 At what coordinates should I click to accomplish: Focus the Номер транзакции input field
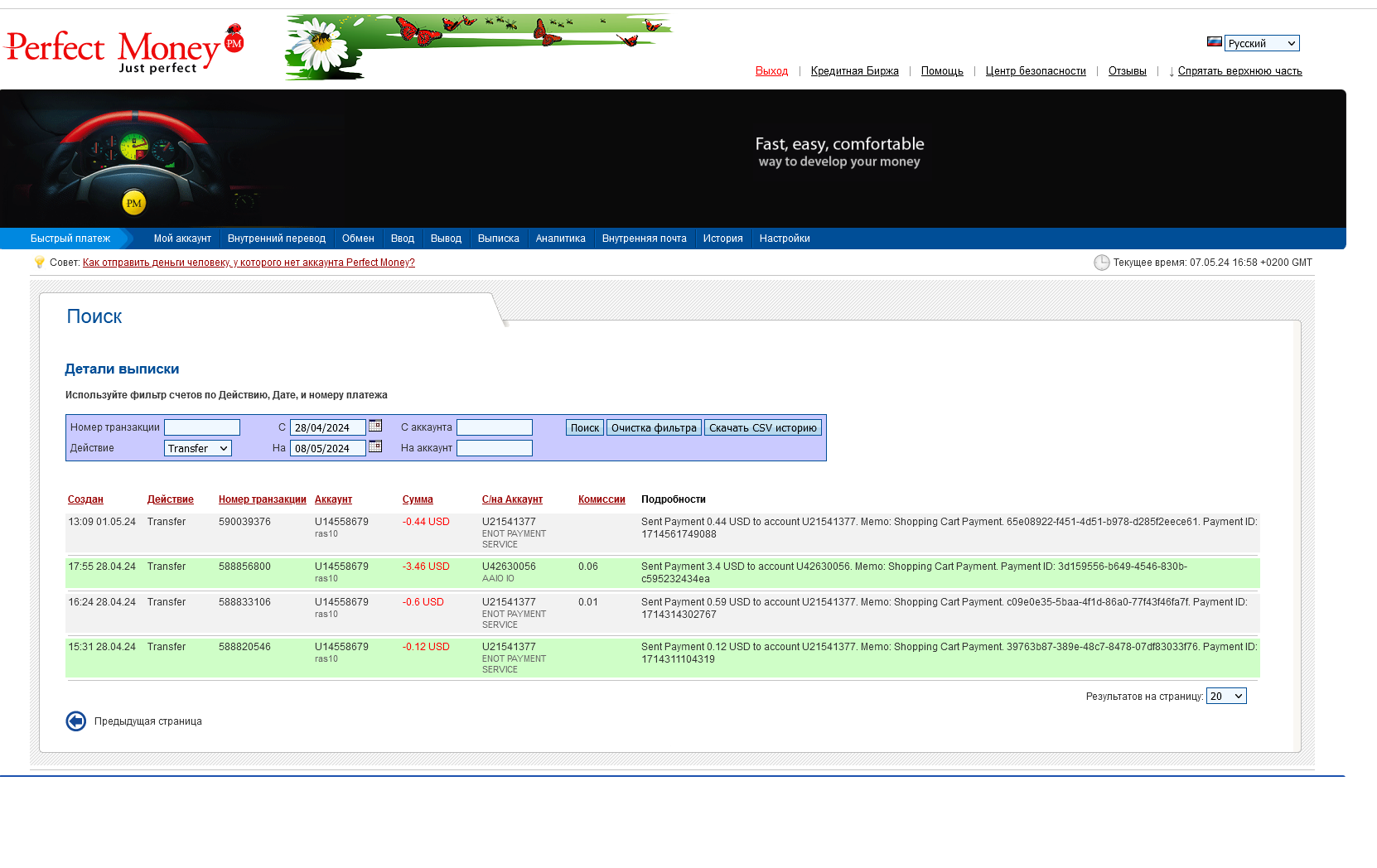coord(202,427)
